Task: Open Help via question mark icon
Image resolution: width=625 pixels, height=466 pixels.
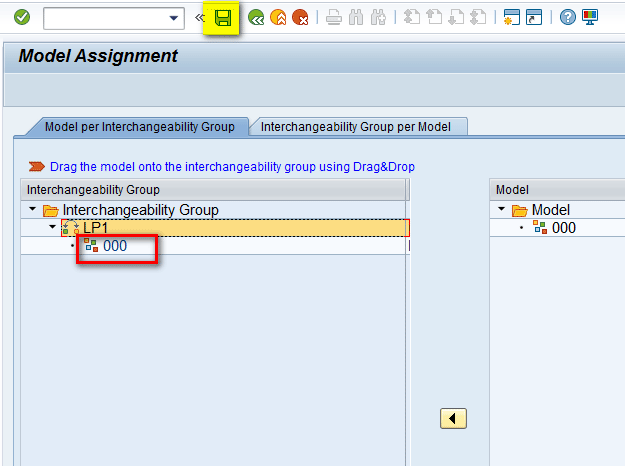Action: coord(568,18)
